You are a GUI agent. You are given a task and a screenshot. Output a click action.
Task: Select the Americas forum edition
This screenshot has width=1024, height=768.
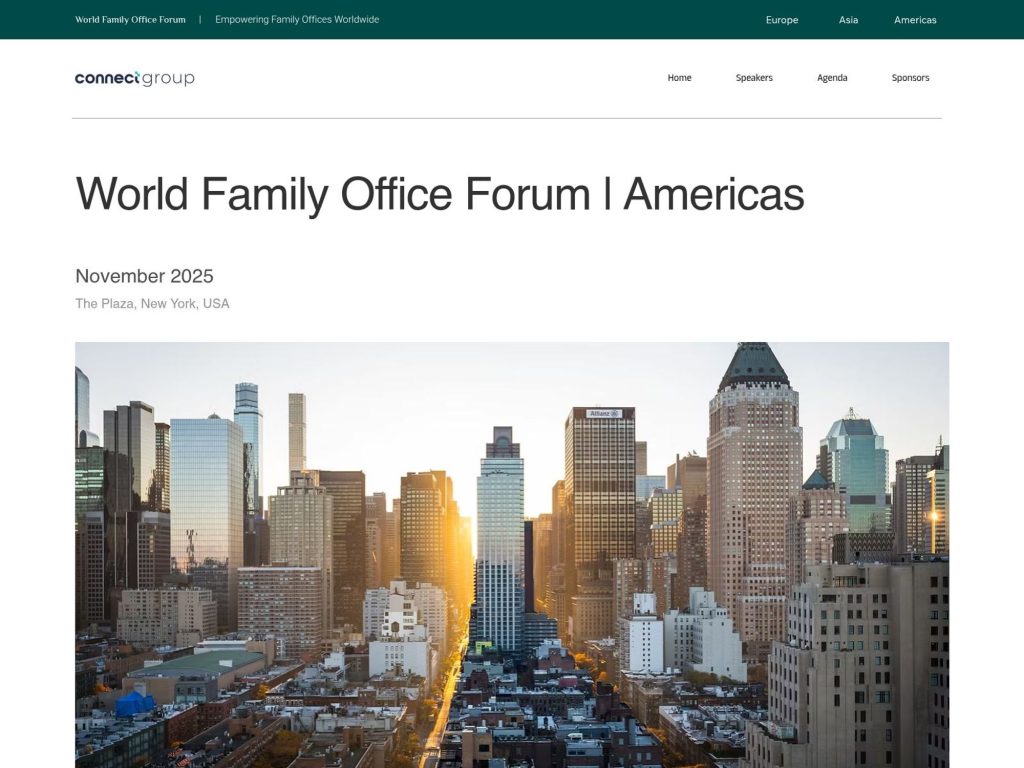click(x=914, y=19)
